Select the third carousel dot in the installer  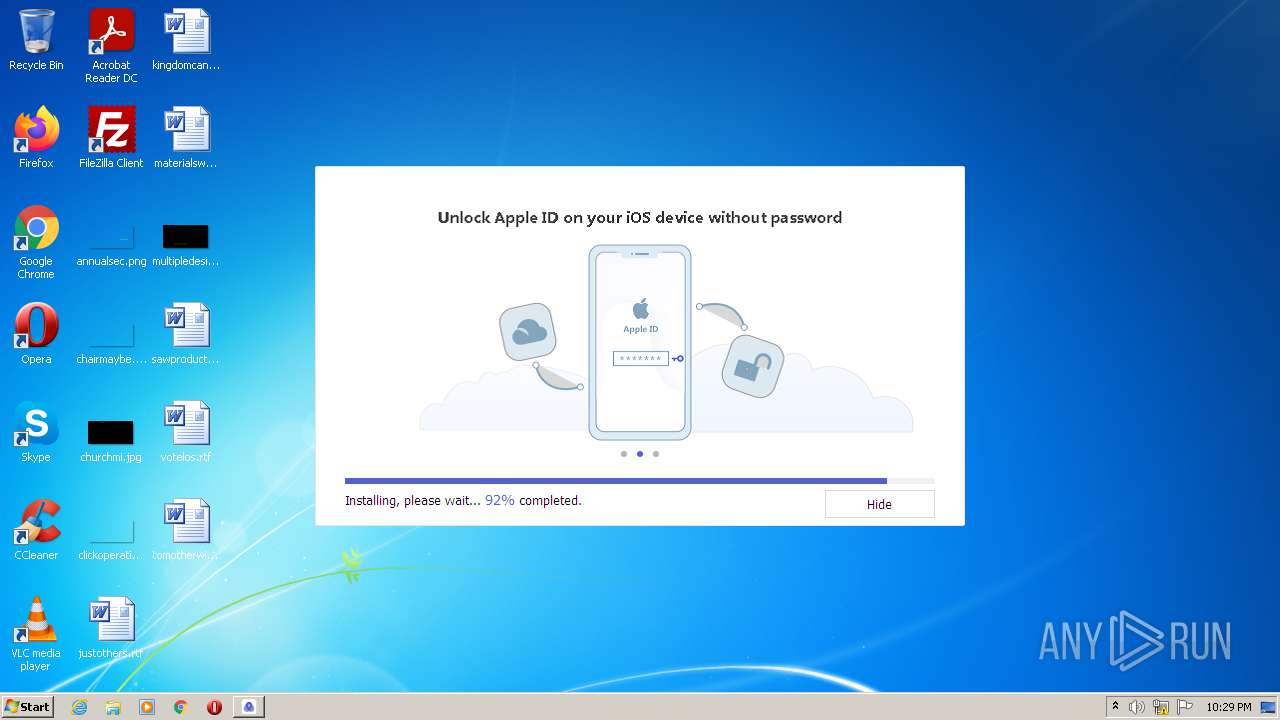[656, 454]
